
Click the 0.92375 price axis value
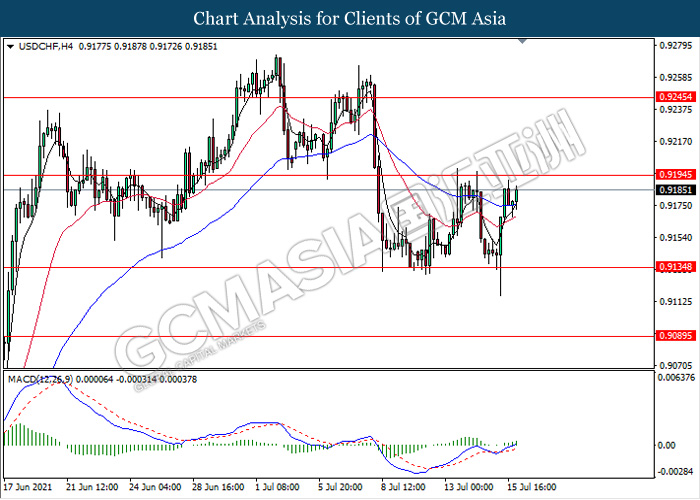(x=676, y=110)
